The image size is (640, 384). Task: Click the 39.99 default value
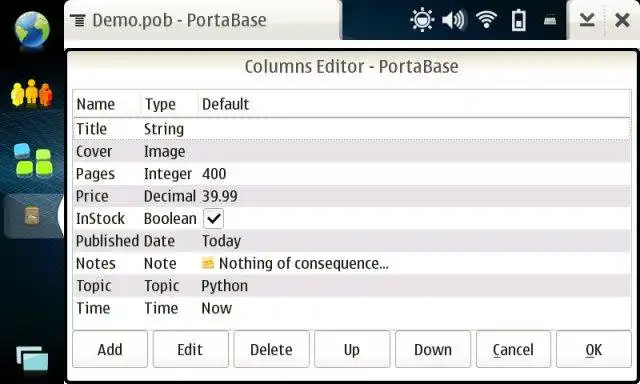click(220, 196)
